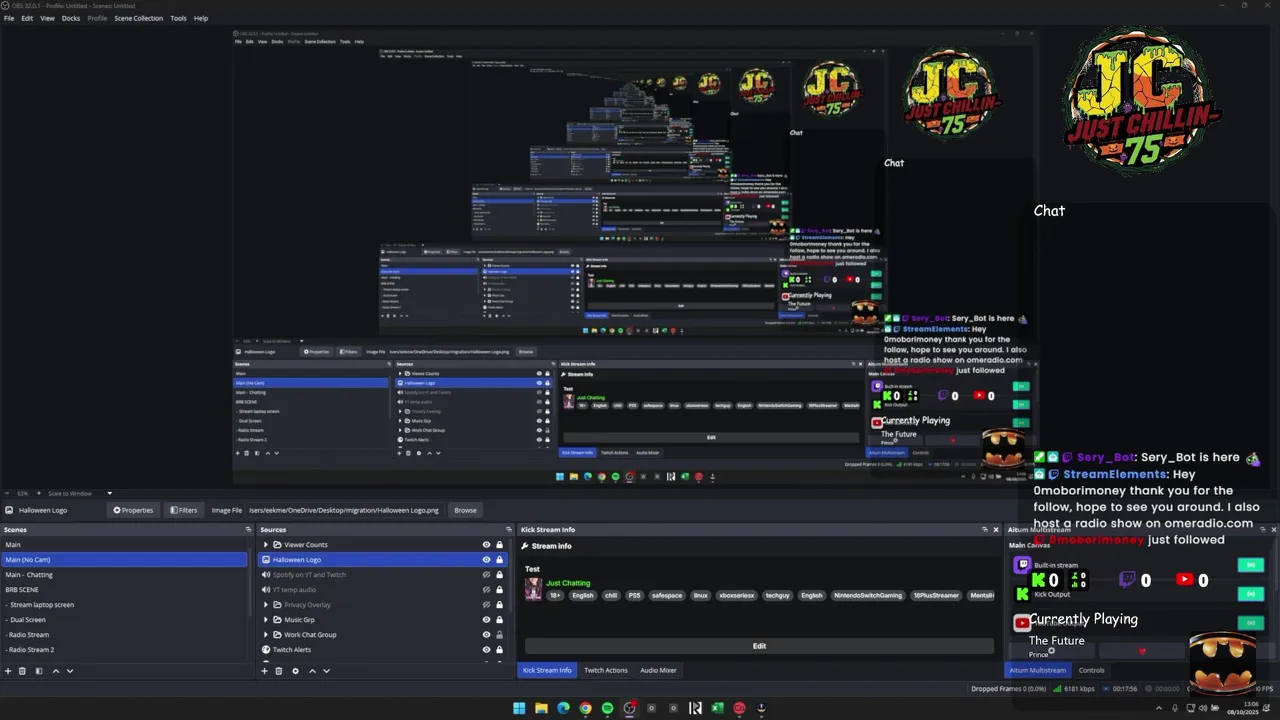The height and width of the screenshot is (720, 1280).
Task: Toggle the Kick Output stream button
Action: [1250, 593]
